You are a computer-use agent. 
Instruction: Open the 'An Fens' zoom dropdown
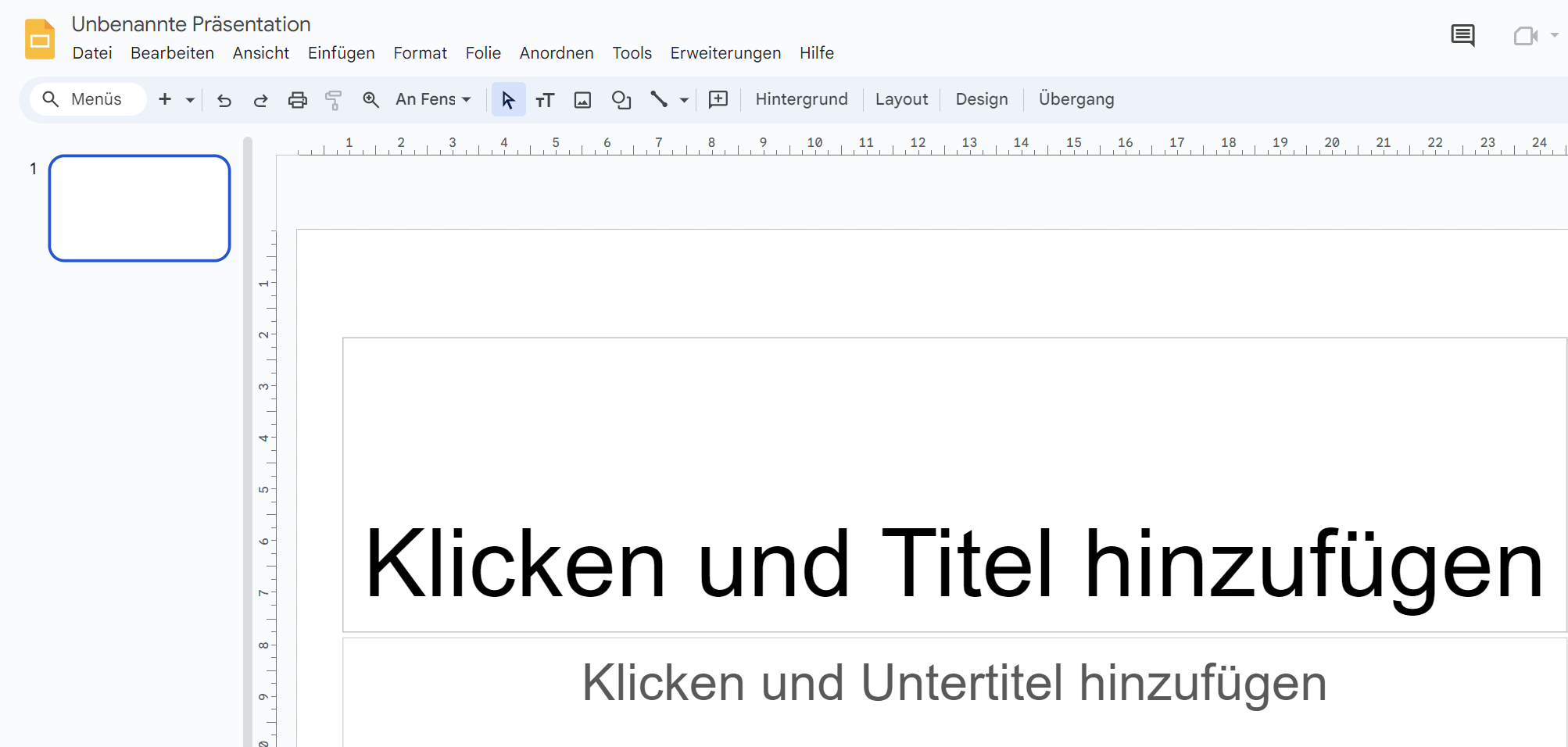(x=432, y=100)
